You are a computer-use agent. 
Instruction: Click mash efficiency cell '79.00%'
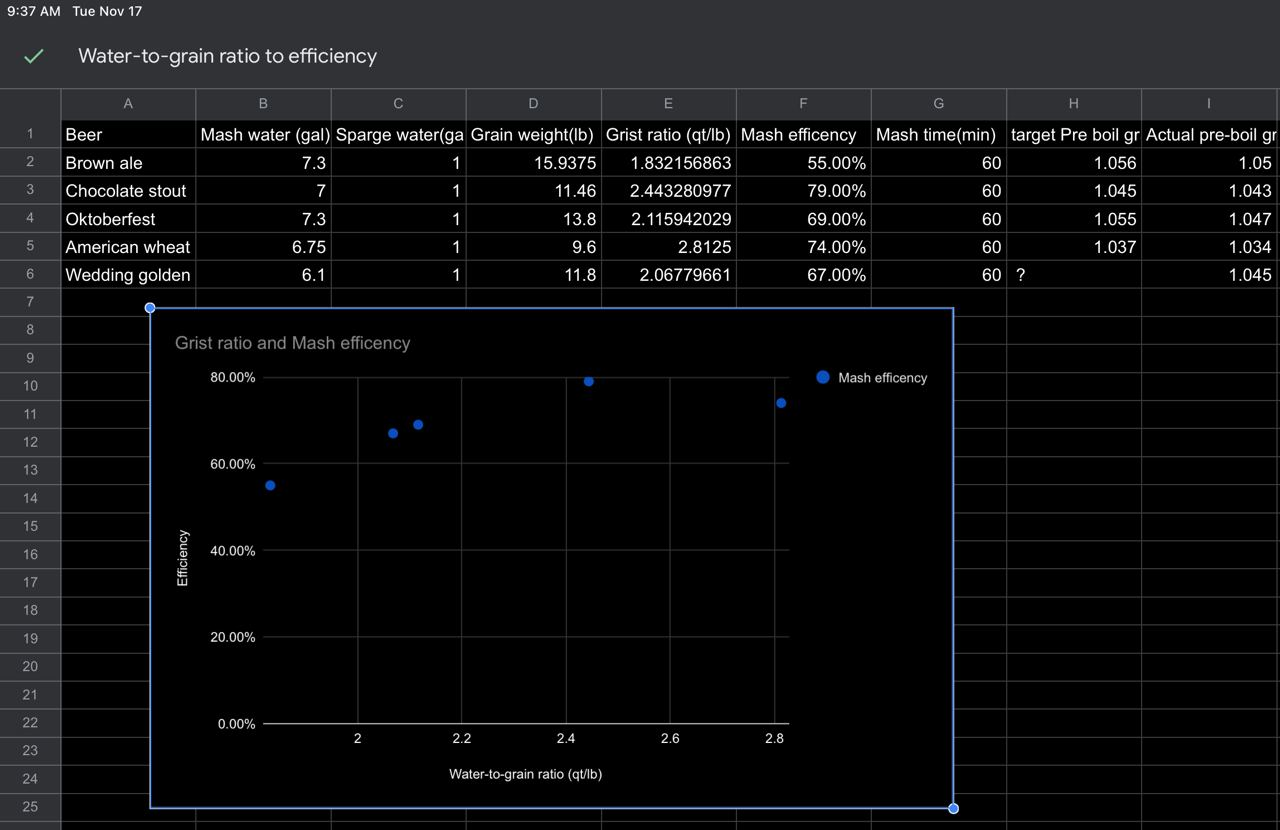tap(803, 190)
